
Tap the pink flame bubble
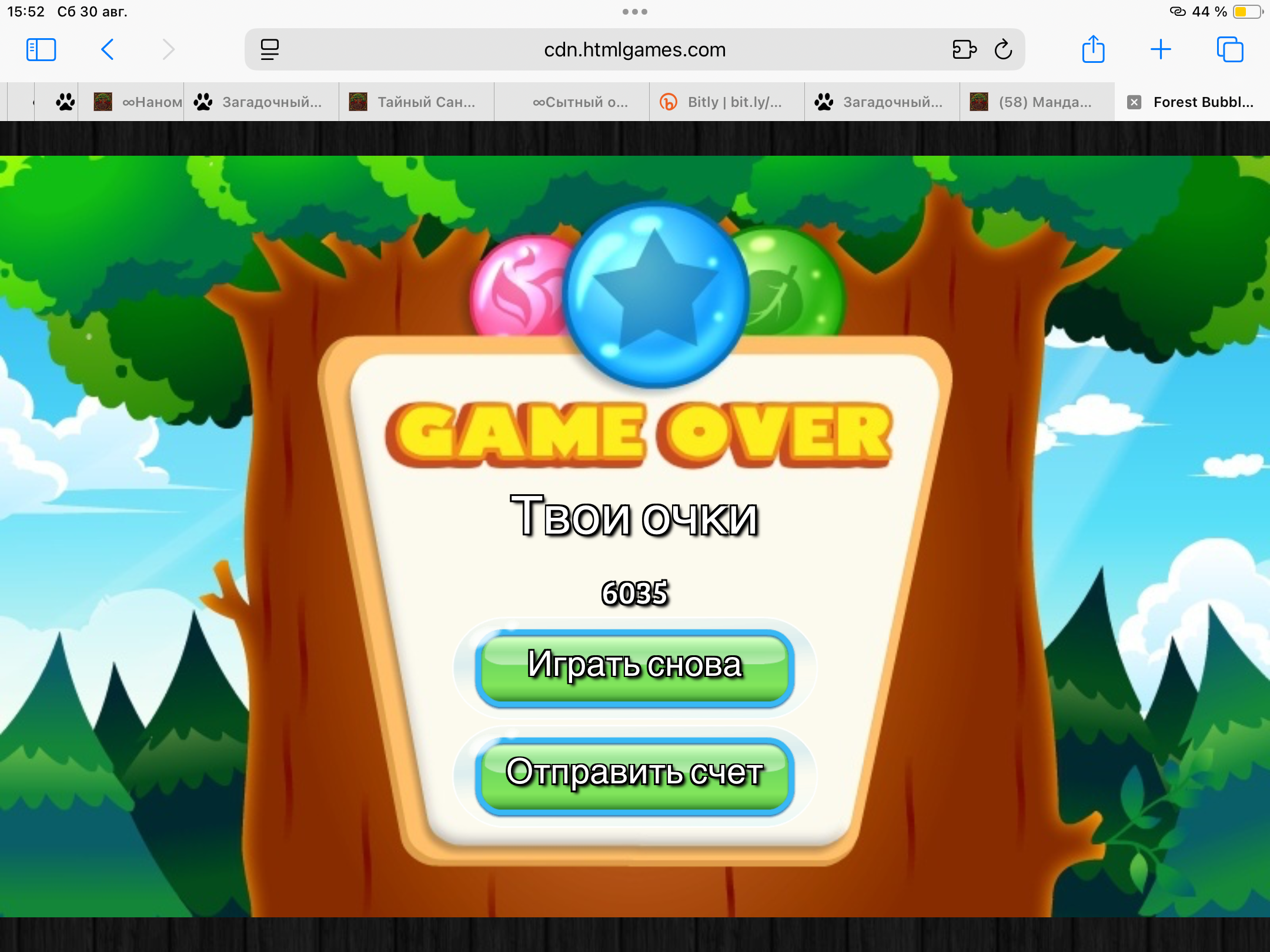(x=517, y=288)
